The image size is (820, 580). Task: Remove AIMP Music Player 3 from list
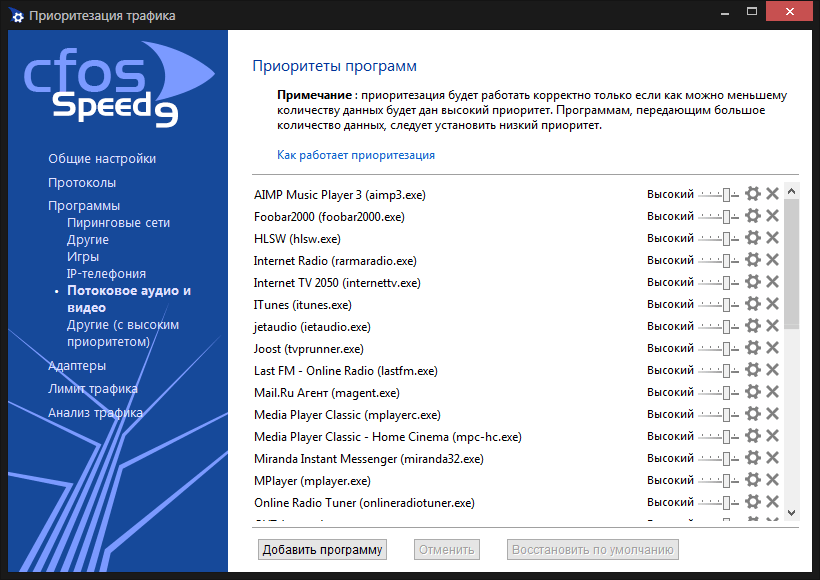click(772, 194)
